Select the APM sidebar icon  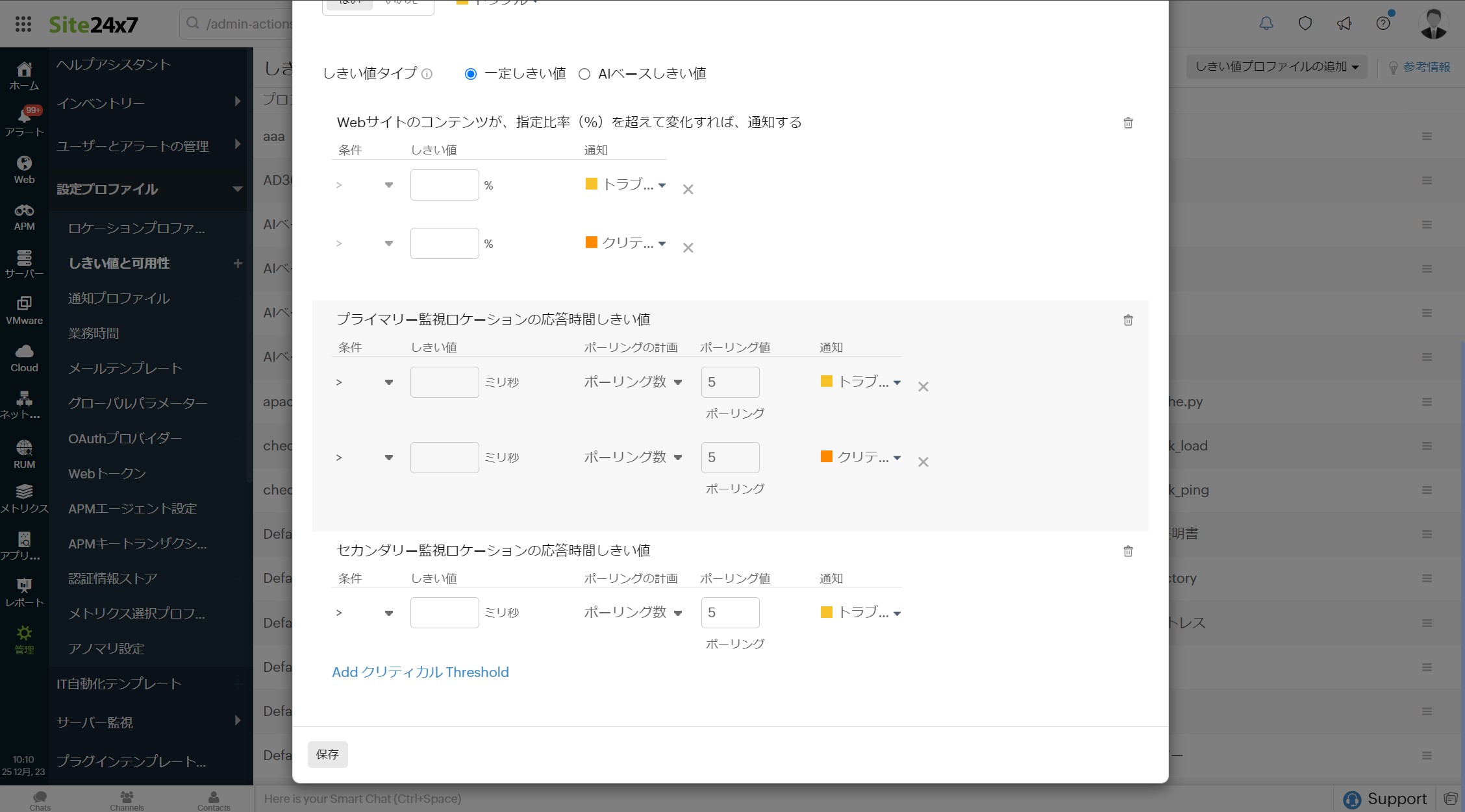[x=24, y=211]
